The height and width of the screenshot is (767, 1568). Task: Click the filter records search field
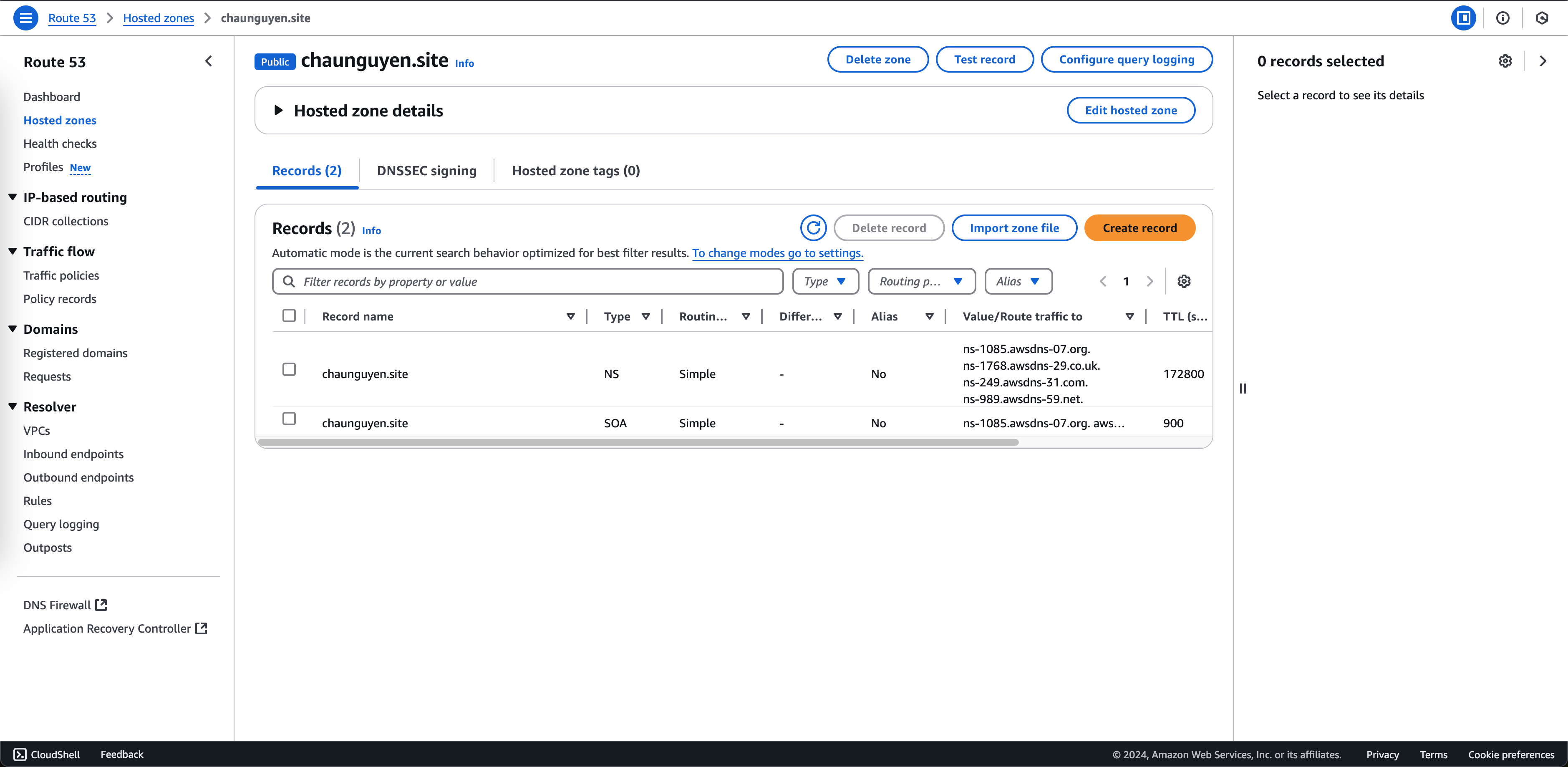coord(528,281)
